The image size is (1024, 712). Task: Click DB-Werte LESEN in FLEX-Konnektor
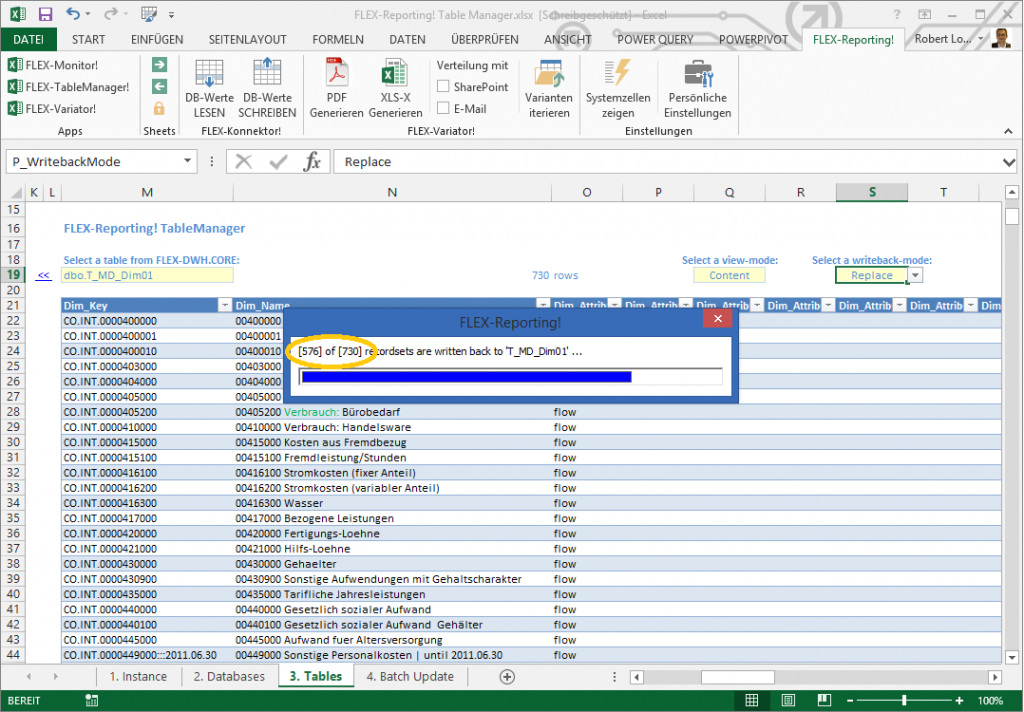tap(208, 88)
